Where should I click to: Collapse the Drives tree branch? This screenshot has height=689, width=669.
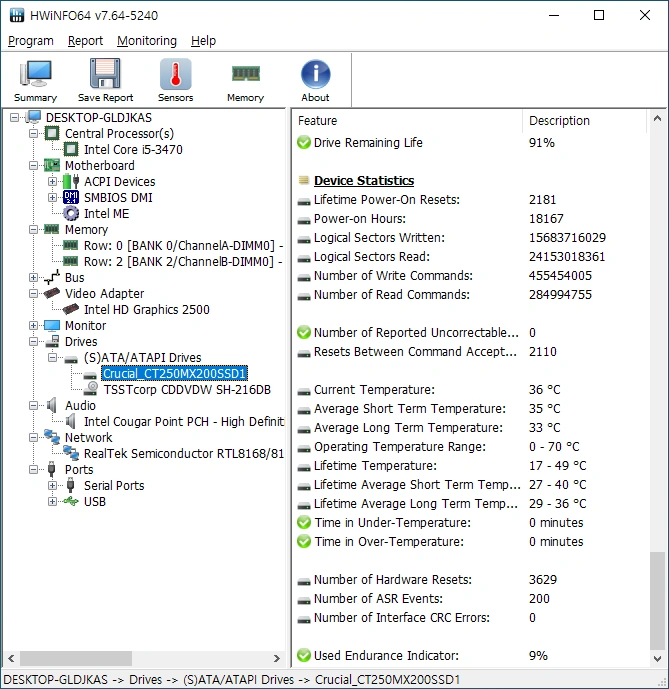tap(35, 342)
